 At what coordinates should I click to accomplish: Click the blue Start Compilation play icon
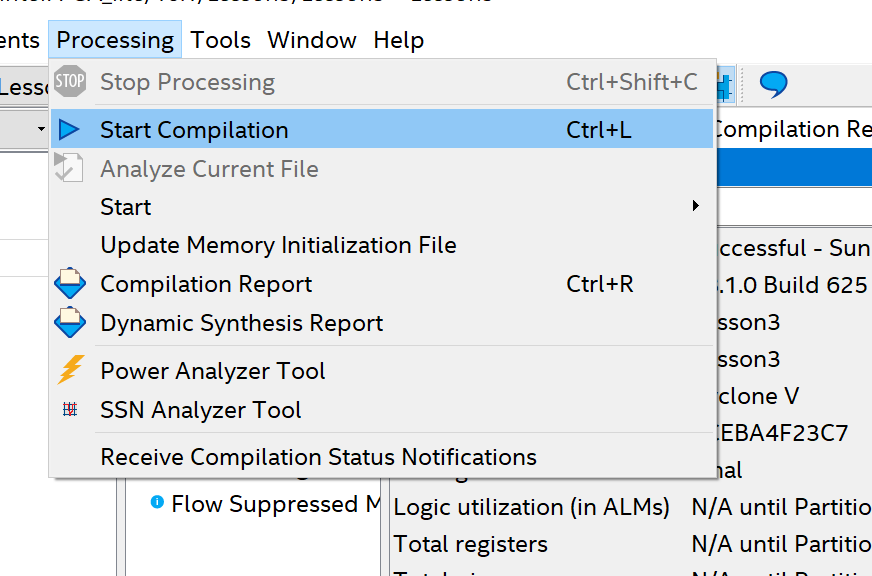69,130
